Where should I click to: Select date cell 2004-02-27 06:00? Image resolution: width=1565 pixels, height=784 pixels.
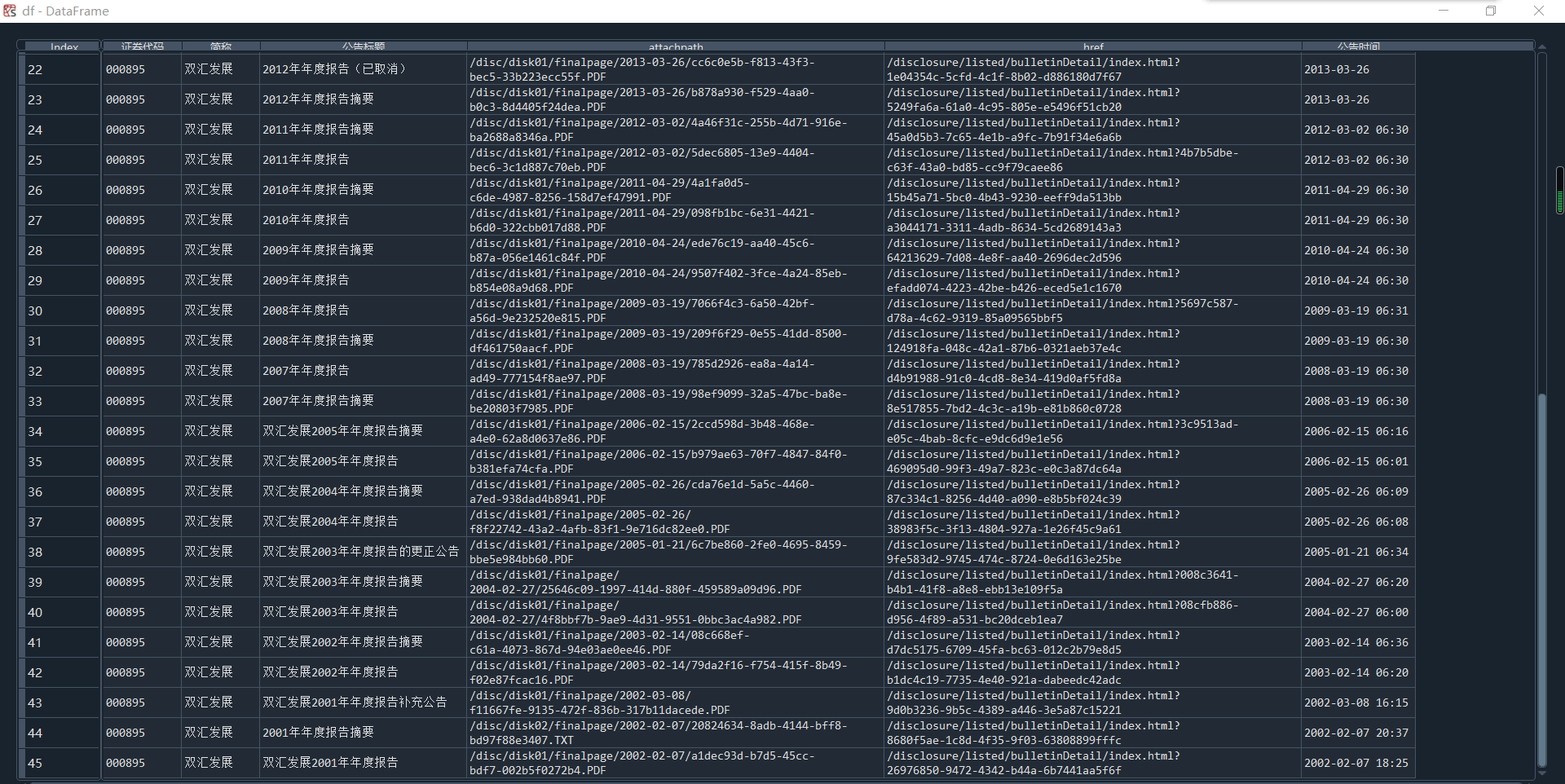(1359, 612)
